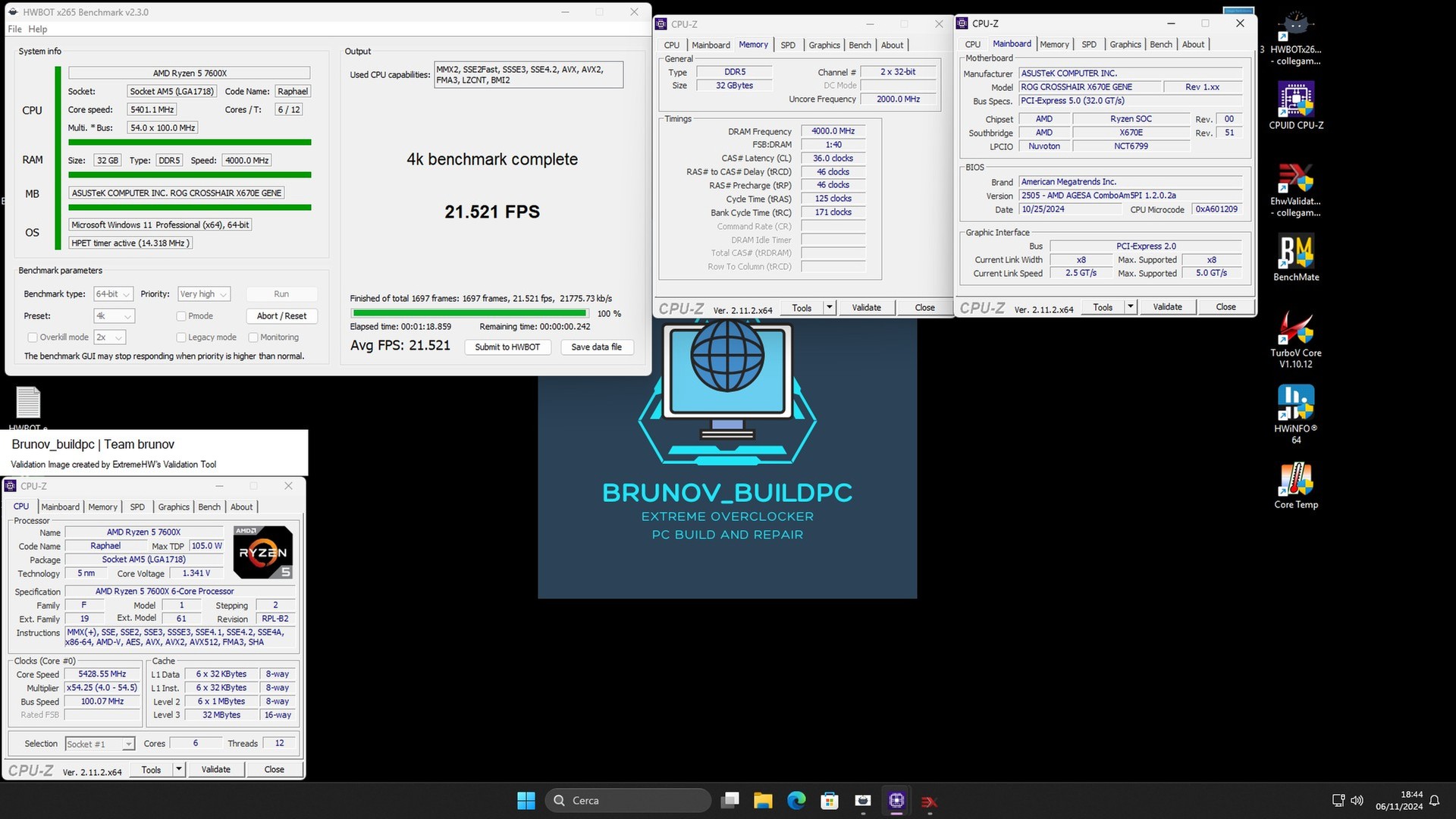Launch the HWiNFO 64 desktop icon
Viewport: 1456px width, 819px height.
point(1296,416)
